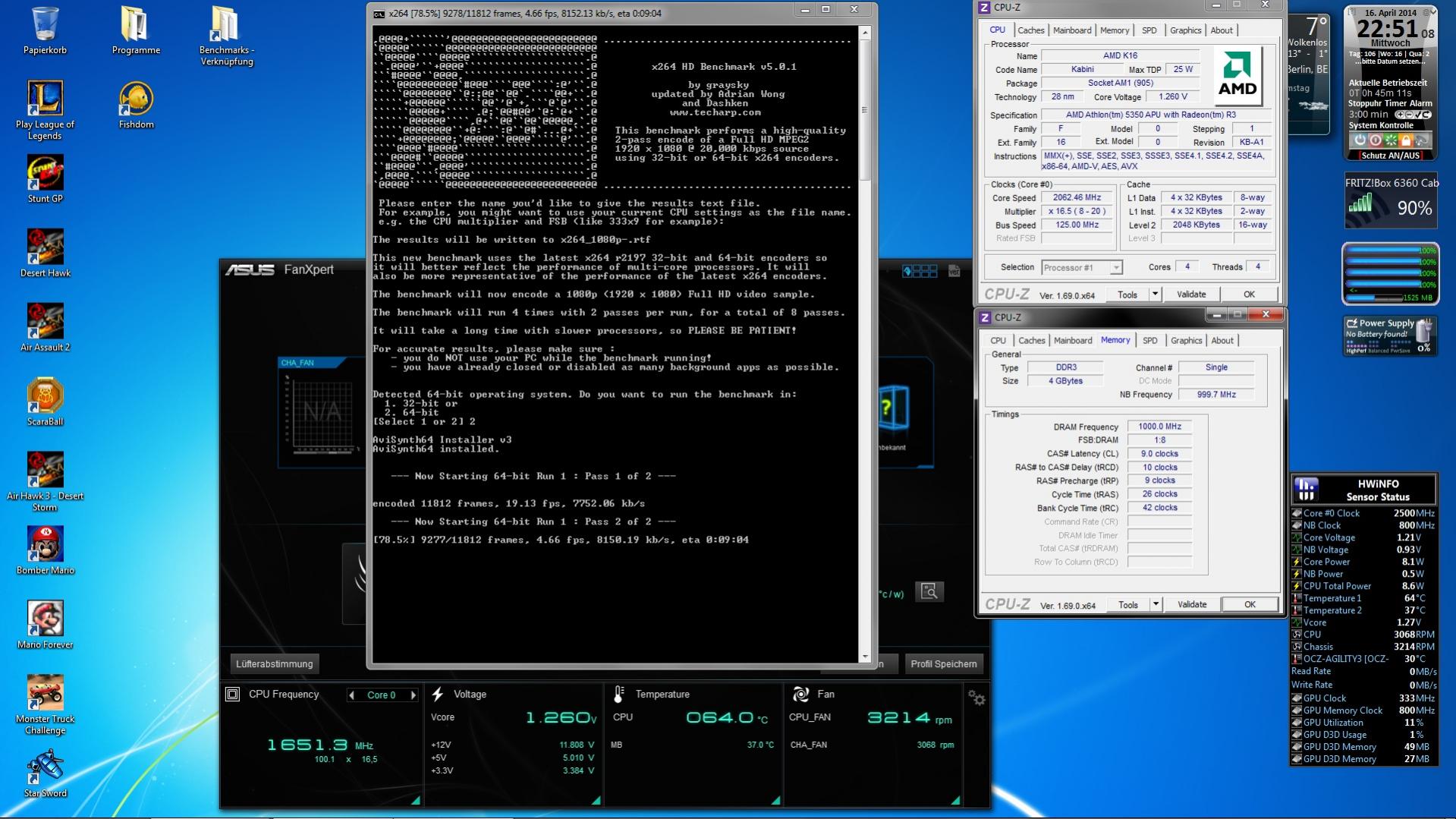
Task: Switch to CPU tab in CPU-Z memory window
Action: click(998, 341)
